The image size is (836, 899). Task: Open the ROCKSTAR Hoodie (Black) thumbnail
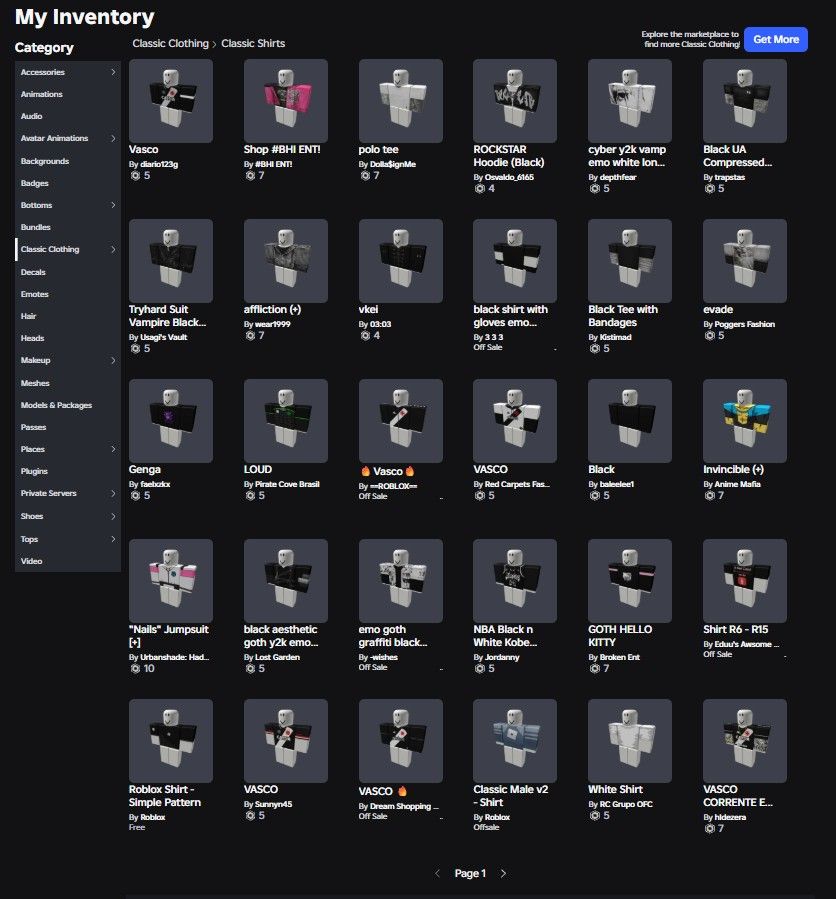click(x=515, y=100)
